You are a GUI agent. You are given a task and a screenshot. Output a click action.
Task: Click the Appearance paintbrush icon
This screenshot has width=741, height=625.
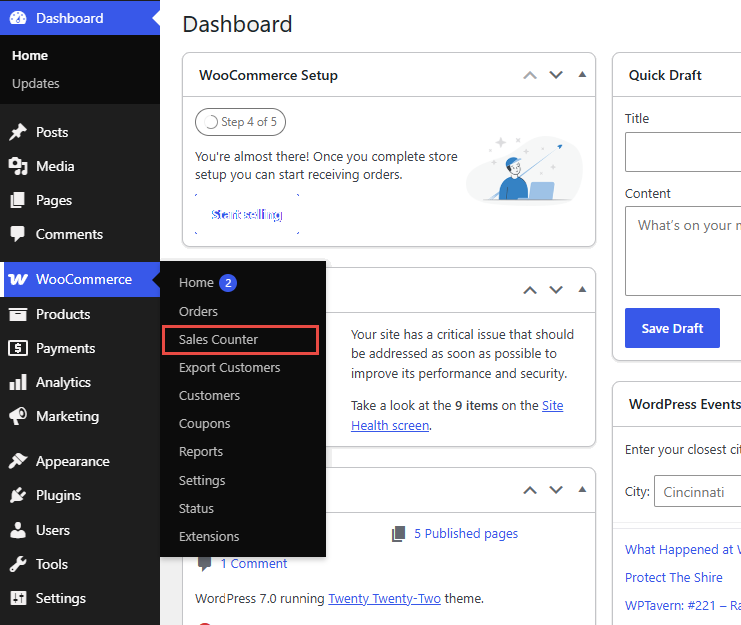18,461
